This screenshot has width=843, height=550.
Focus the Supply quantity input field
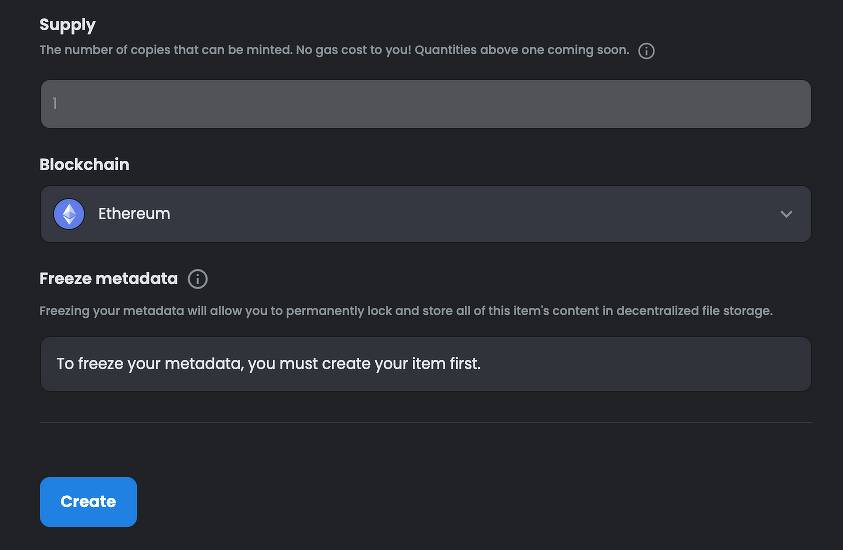[425, 104]
